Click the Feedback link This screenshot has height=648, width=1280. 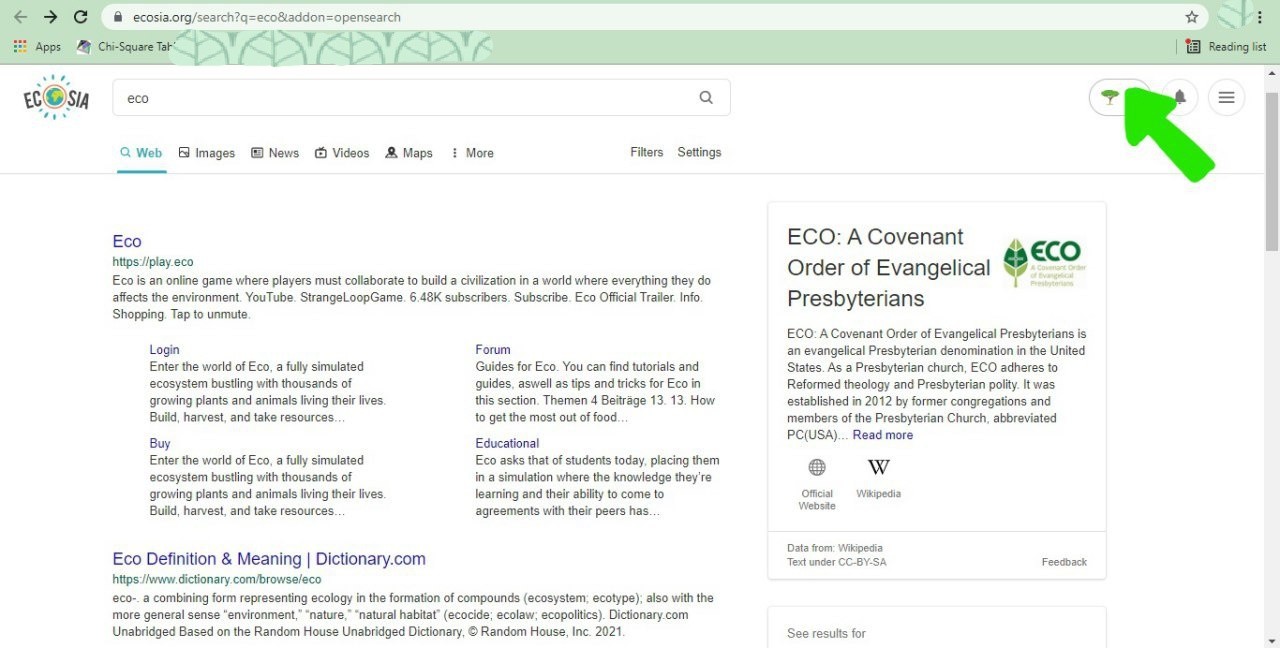tap(1064, 562)
